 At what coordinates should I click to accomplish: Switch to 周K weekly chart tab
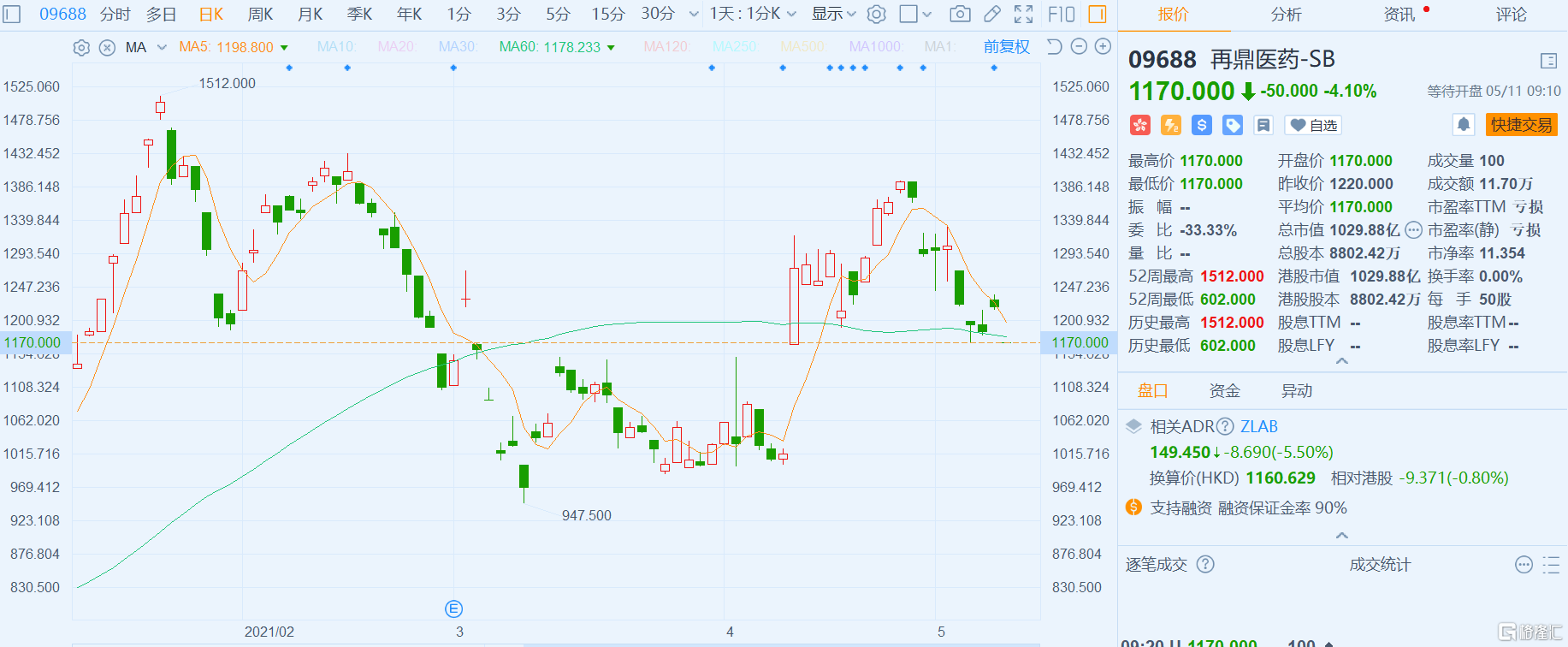click(x=260, y=14)
